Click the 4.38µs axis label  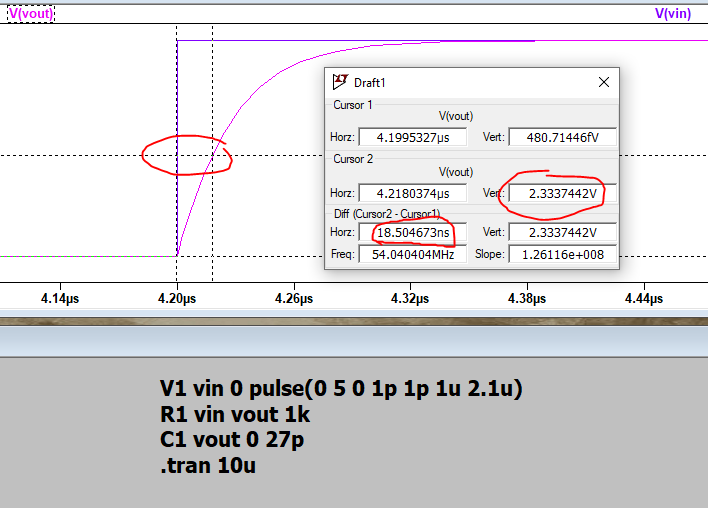pos(527,298)
